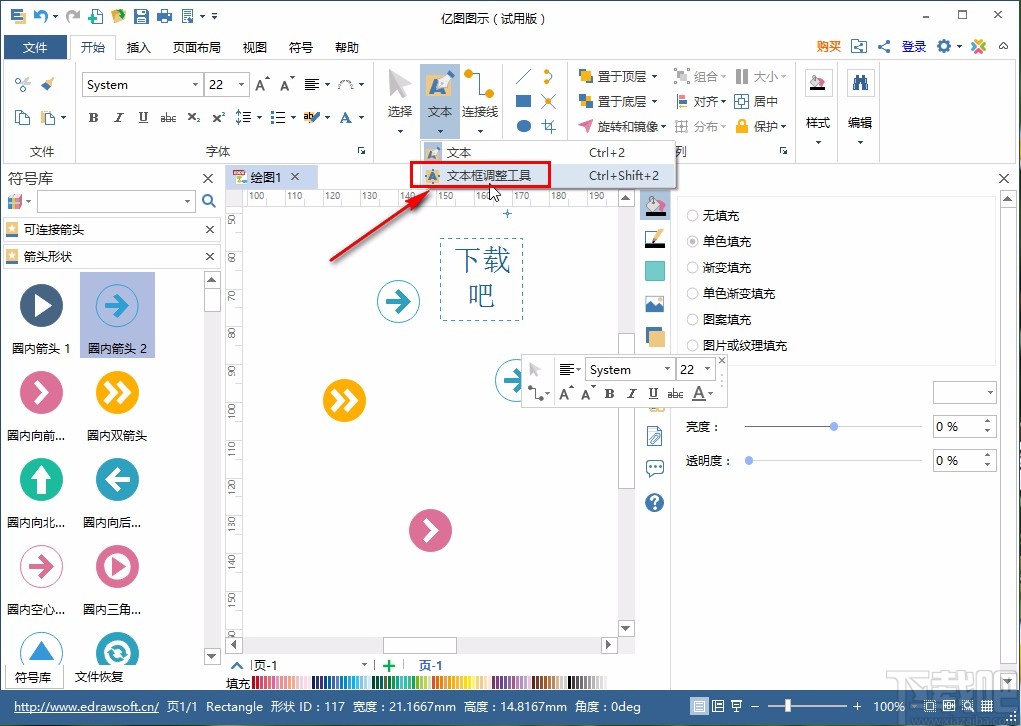
Task: Open the ribbon font size 22 dropdown
Action: tap(242, 85)
